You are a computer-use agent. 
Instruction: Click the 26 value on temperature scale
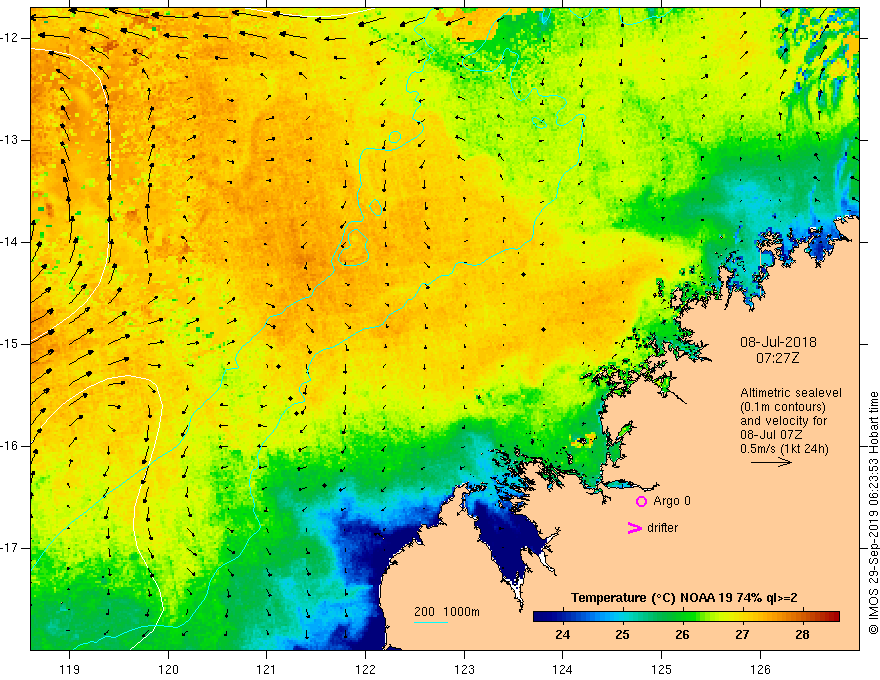pos(682,635)
